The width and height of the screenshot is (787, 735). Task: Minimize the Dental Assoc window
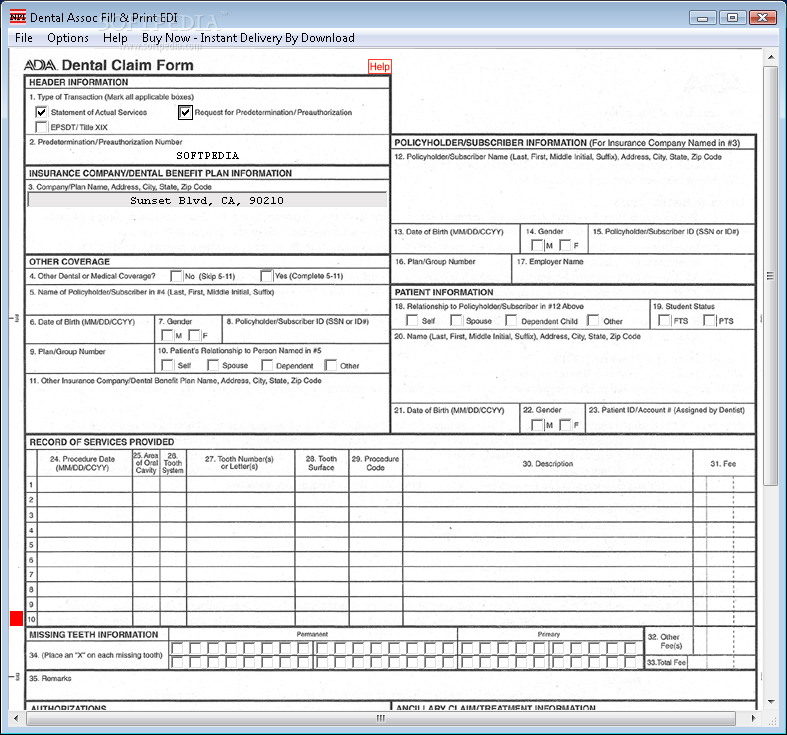click(x=703, y=18)
